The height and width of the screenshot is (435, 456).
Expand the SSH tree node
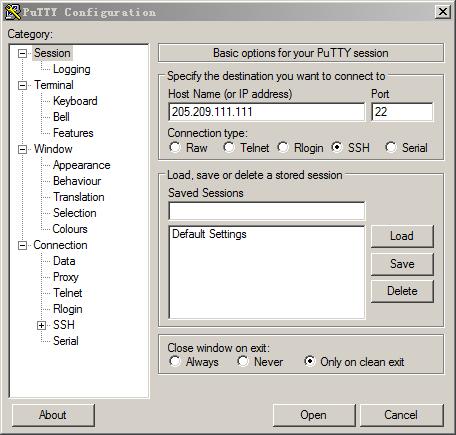(x=41, y=325)
